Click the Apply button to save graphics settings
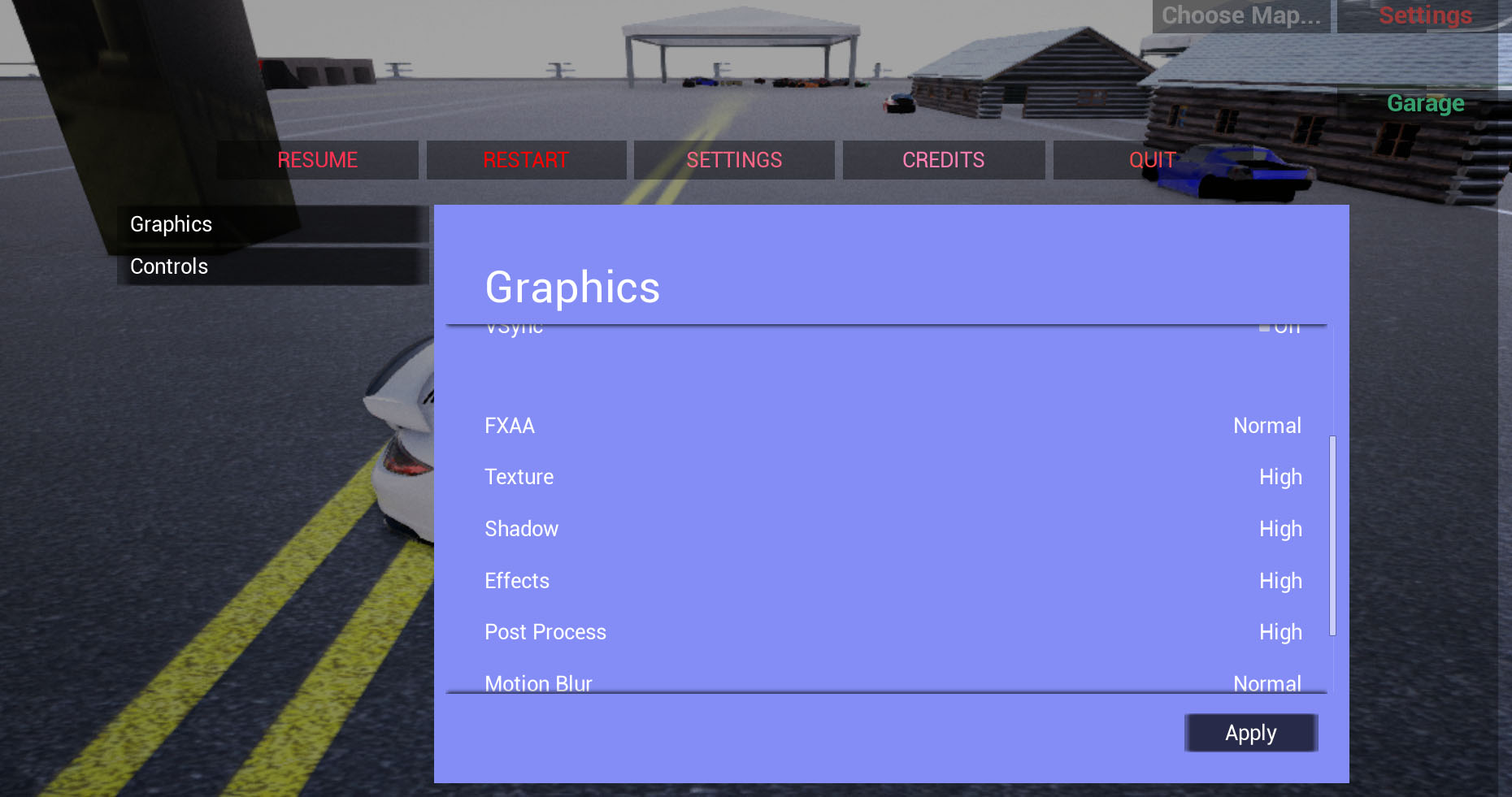This screenshot has height=797, width=1512. [x=1250, y=732]
